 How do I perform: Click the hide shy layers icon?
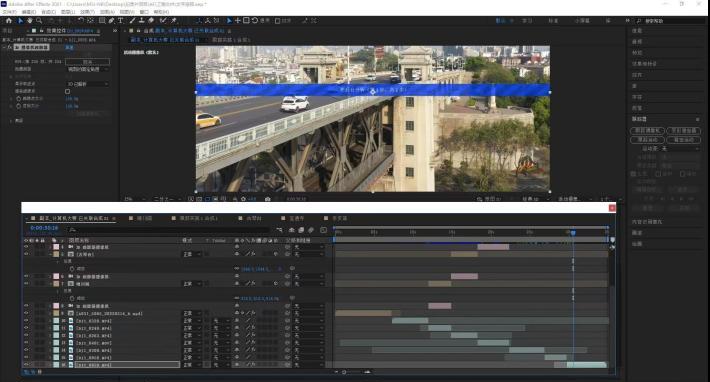291,230
